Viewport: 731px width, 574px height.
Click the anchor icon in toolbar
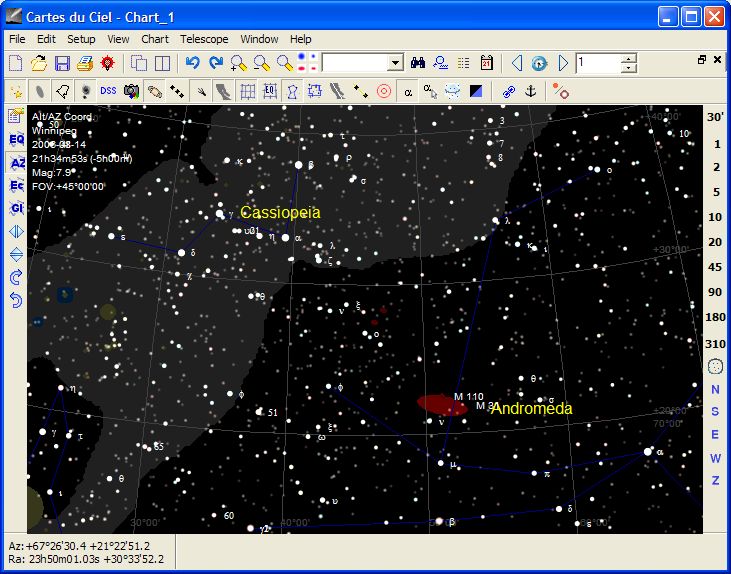[x=531, y=91]
